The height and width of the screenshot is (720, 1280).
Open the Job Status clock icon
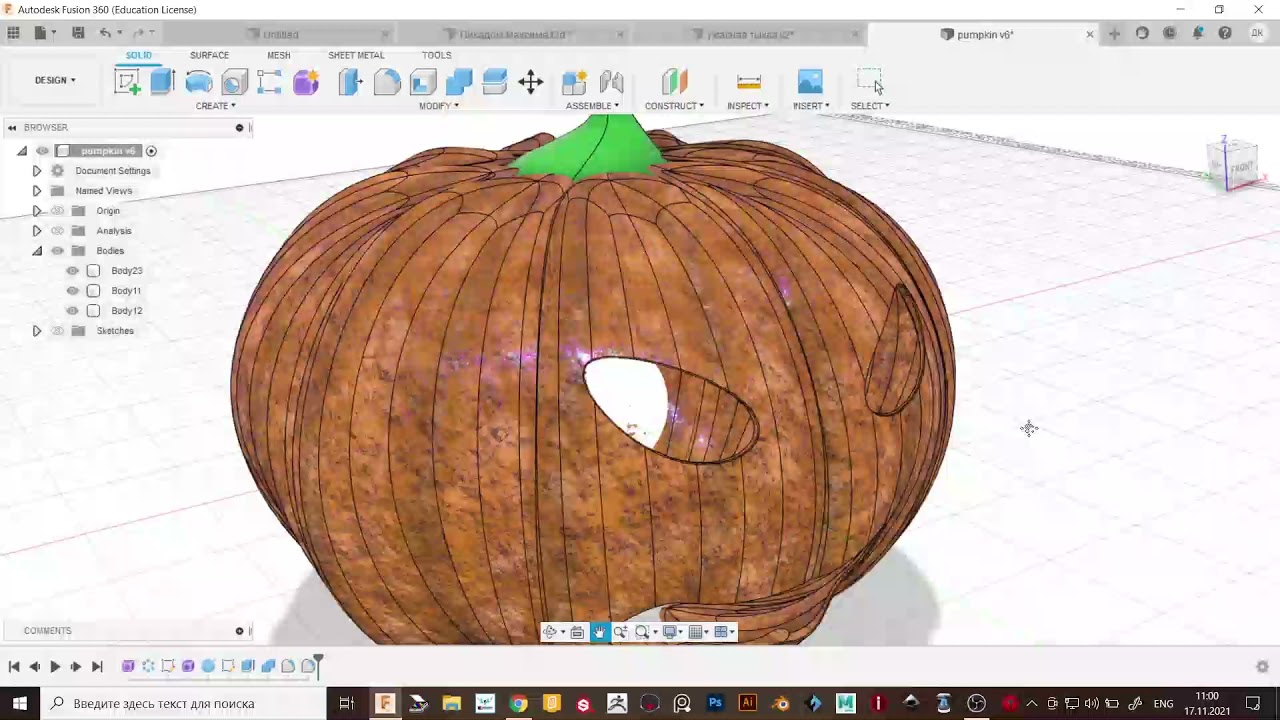(1170, 34)
